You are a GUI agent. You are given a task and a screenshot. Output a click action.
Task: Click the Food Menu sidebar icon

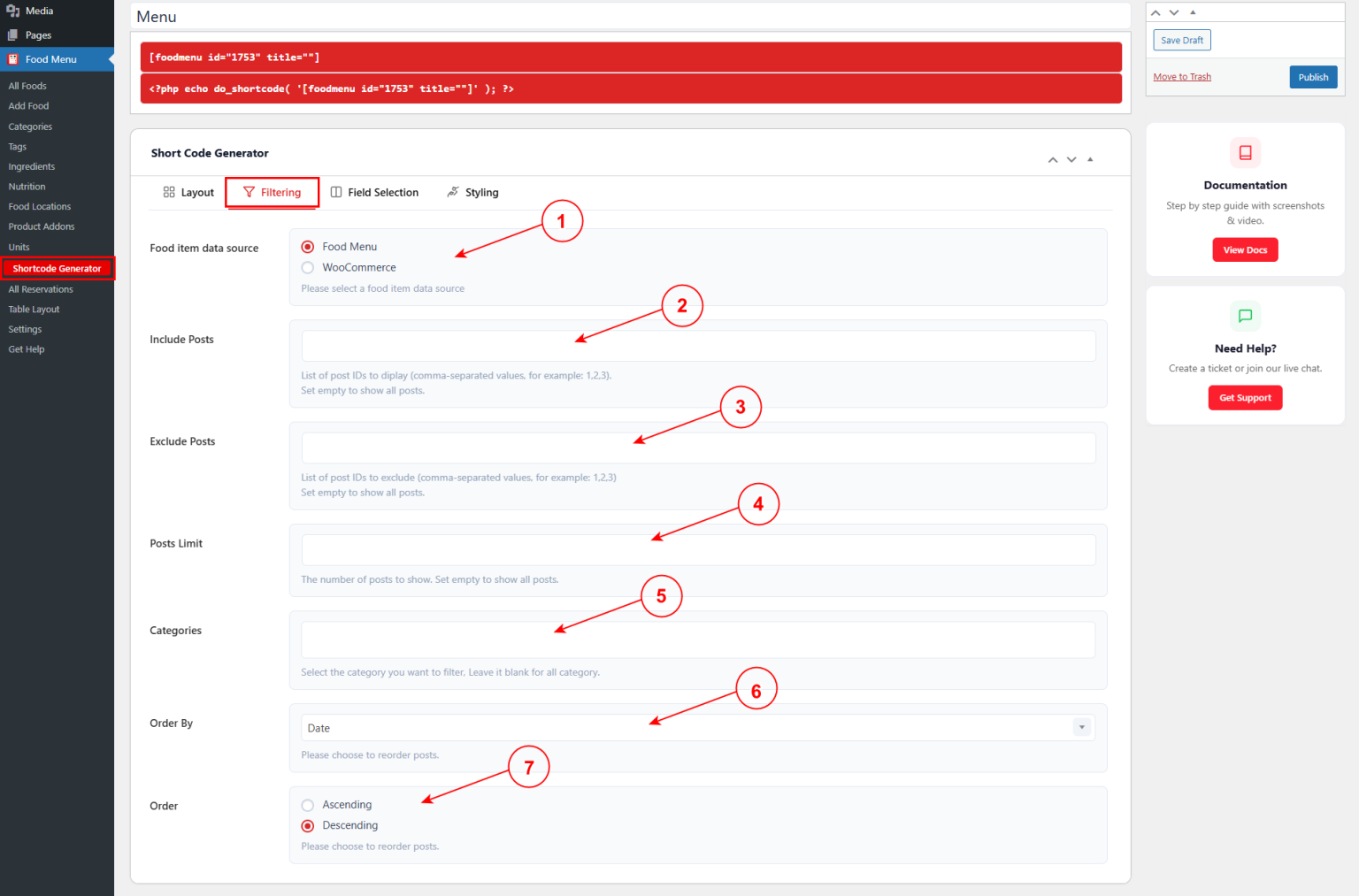pos(12,59)
